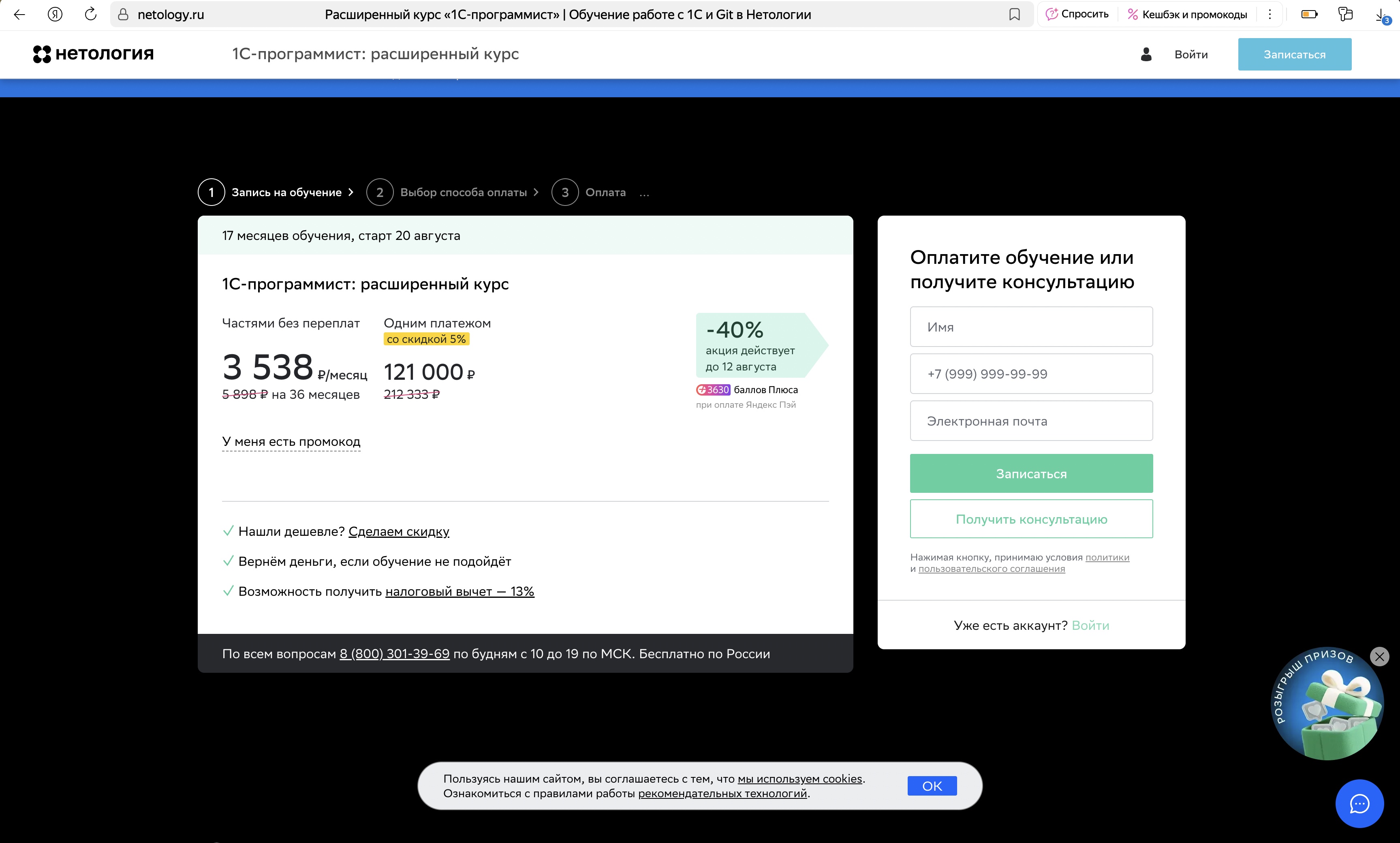This screenshot has height=843, width=1400.
Task: Open Кешбэк и промокоды panel
Action: [1187, 15]
